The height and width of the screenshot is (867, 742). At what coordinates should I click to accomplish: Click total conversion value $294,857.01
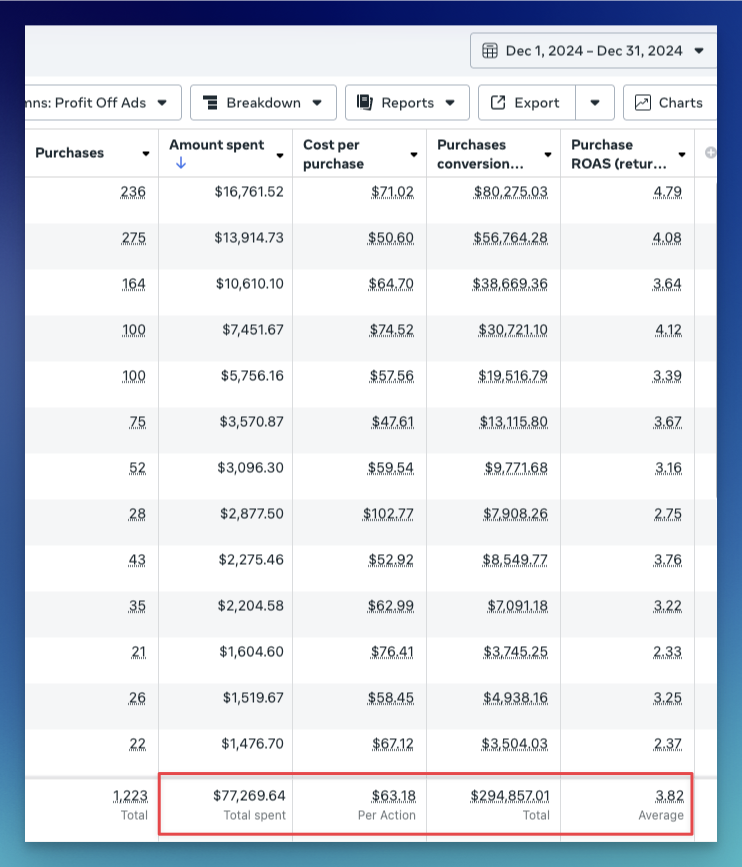pos(510,796)
